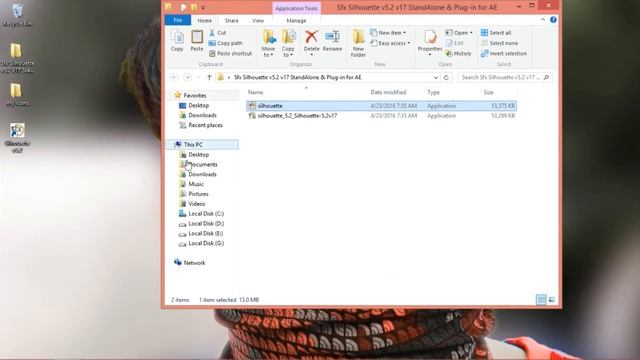This screenshot has height=360, width=640.
Task: Open Desktop under Favorites
Action: coord(198,105)
